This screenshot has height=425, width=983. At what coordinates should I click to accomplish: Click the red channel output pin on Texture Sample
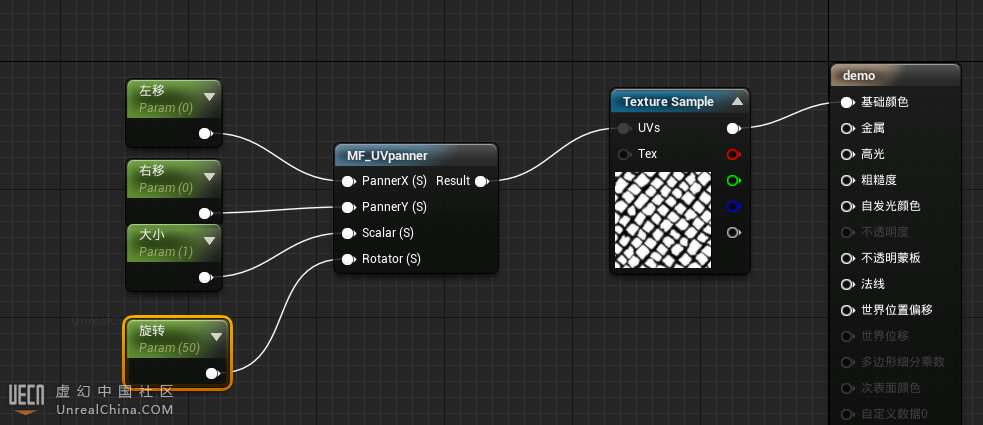[x=733, y=155]
